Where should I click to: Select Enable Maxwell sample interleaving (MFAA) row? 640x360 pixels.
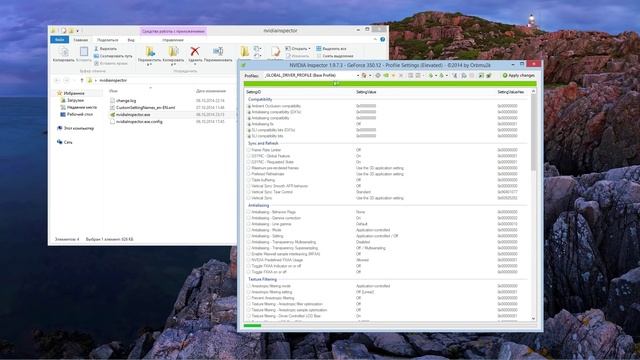(387, 254)
